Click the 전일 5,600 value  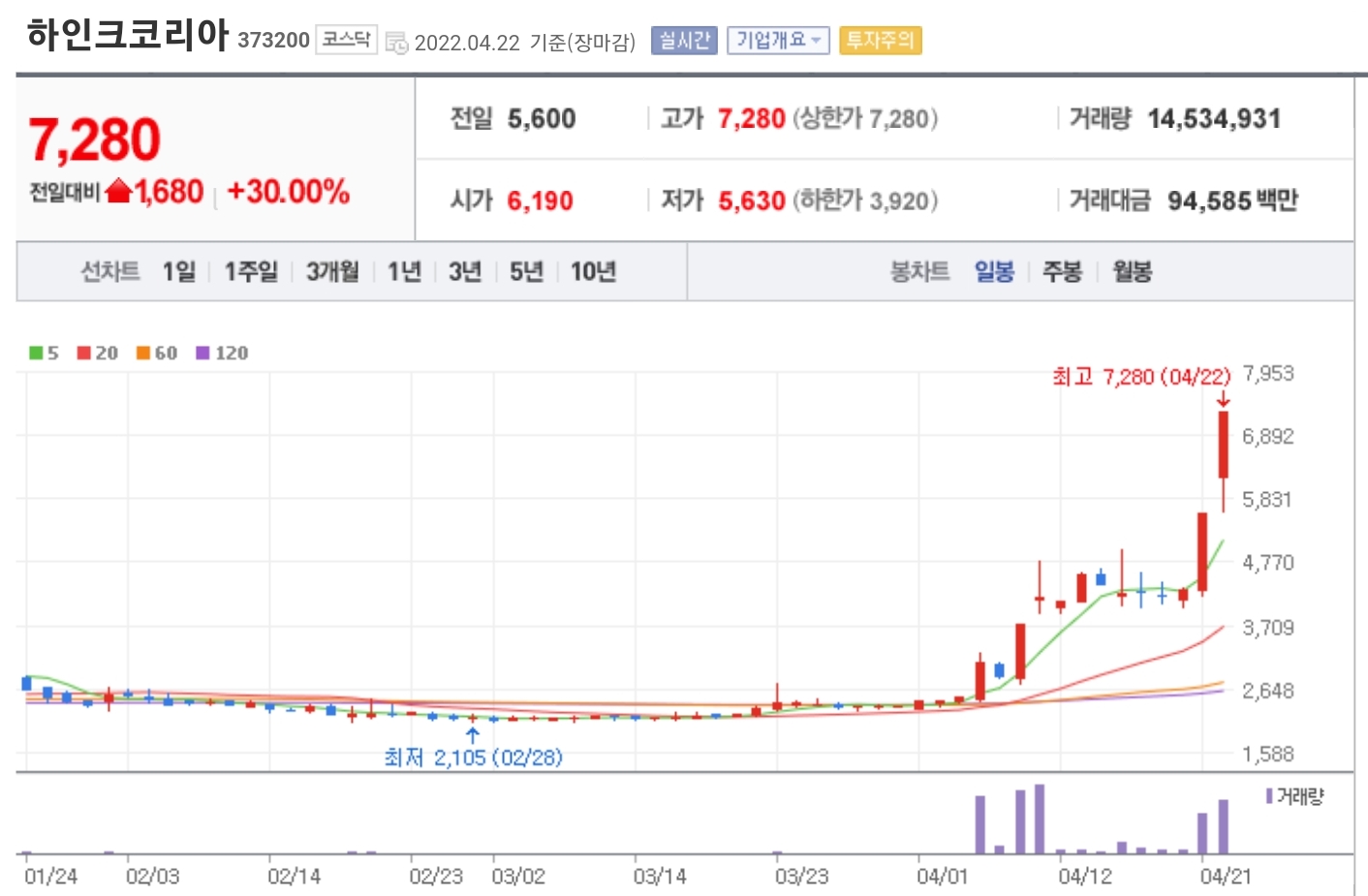[542, 119]
